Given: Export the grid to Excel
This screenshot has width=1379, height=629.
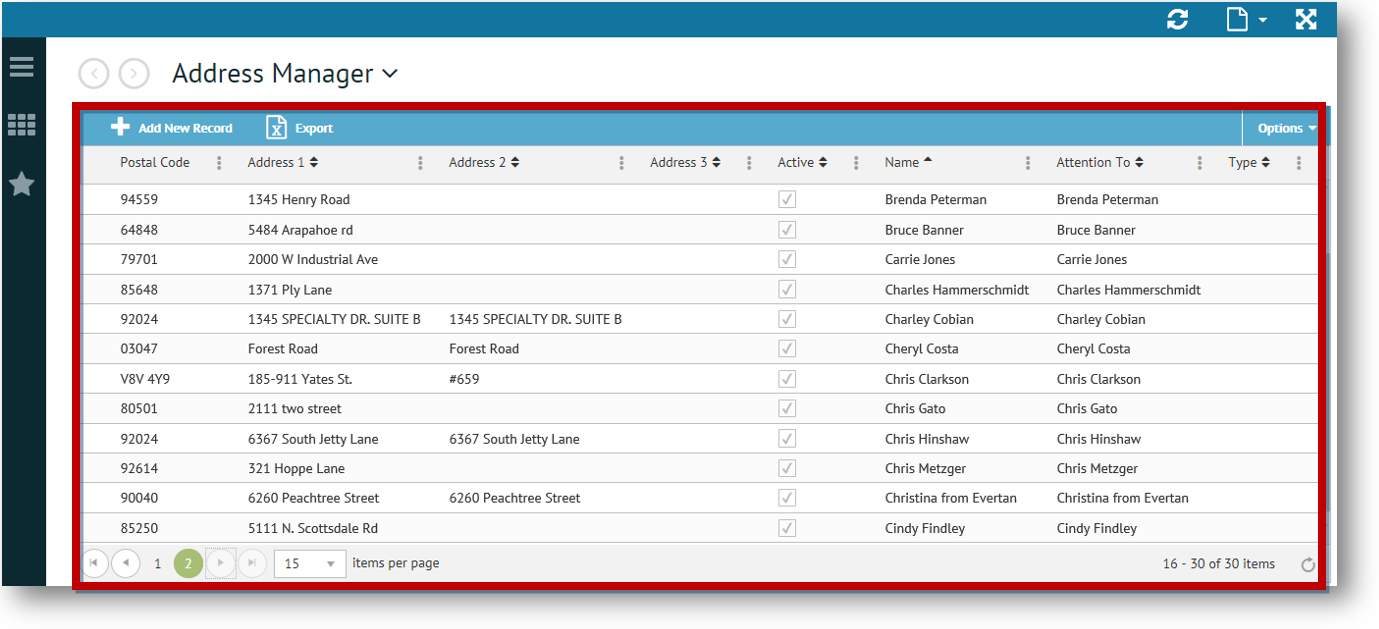Looking at the screenshot, I should coord(299,128).
